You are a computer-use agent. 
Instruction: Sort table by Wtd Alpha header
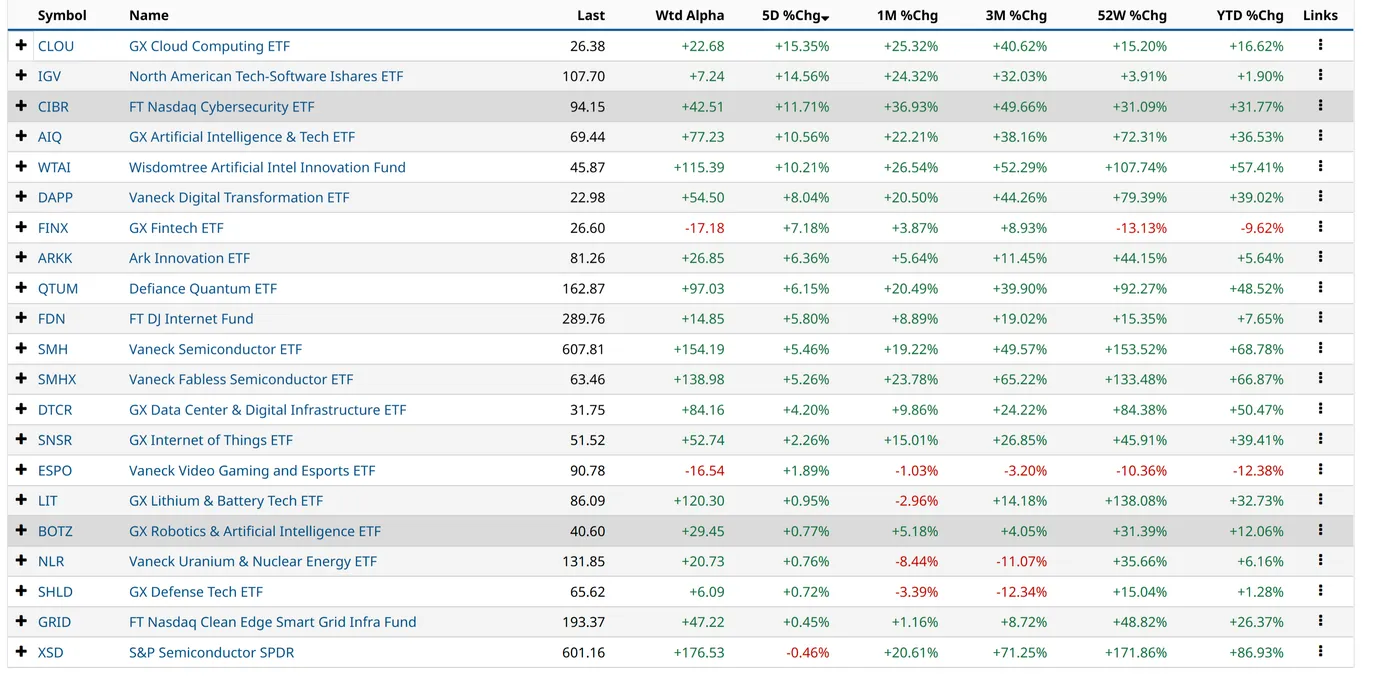coord(690,15)
